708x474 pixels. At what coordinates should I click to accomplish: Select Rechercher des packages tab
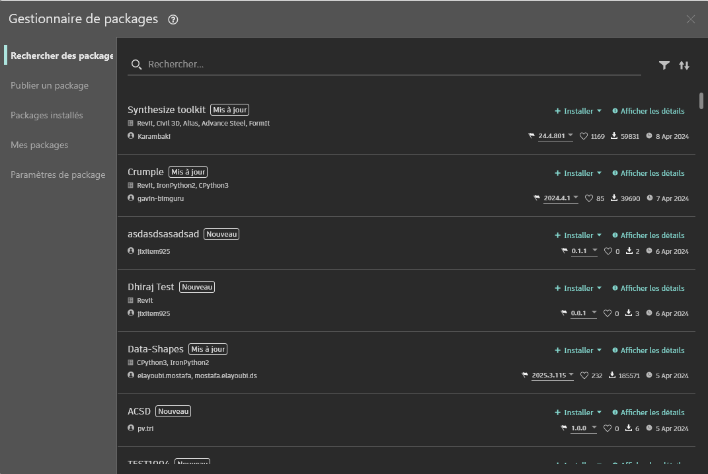(x=61, y=56)
